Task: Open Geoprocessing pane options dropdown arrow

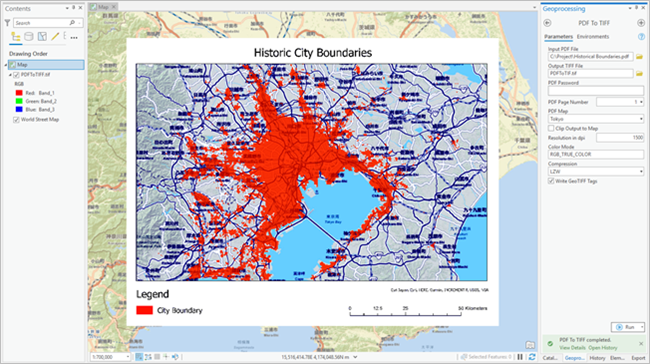Action: 630,8
